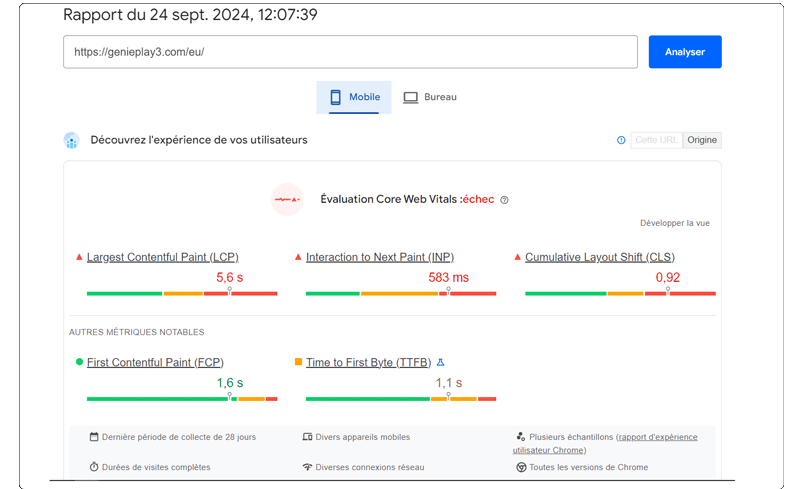Switch to the Mobile tab
The image size is (800, 489).
(354, 97)
